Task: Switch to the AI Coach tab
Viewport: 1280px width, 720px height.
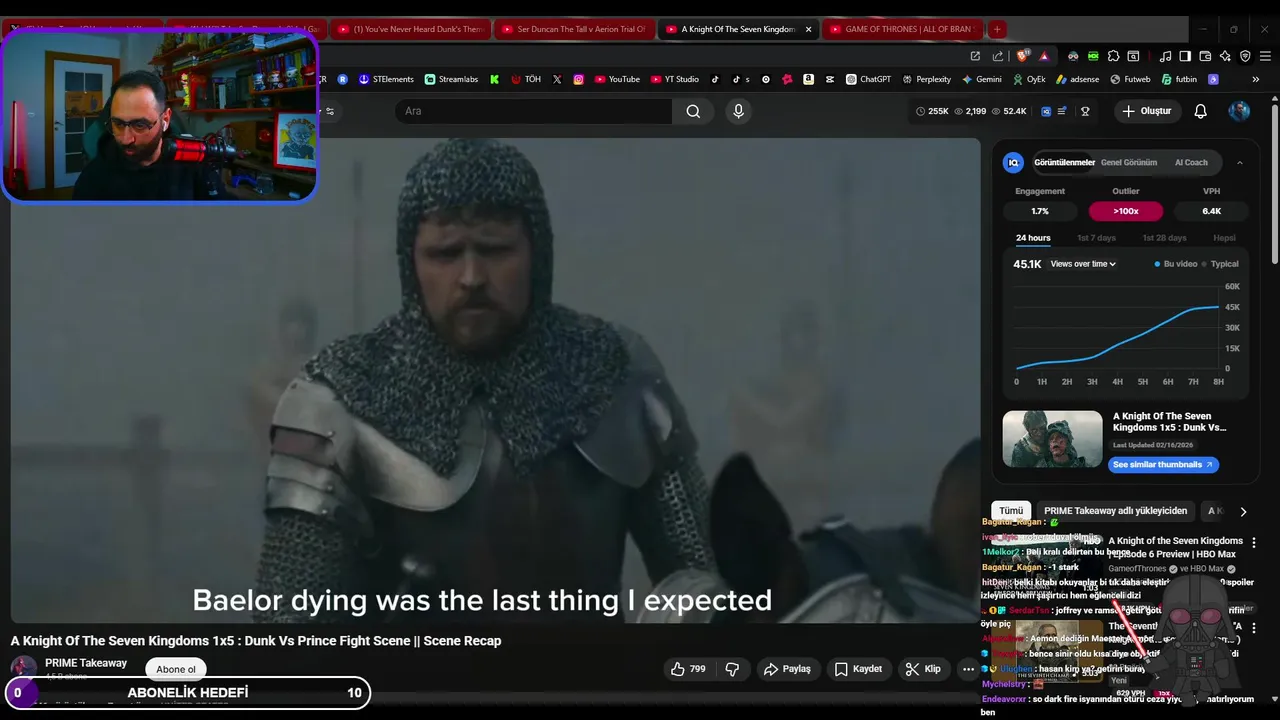Action: (x=1191, y=162)
